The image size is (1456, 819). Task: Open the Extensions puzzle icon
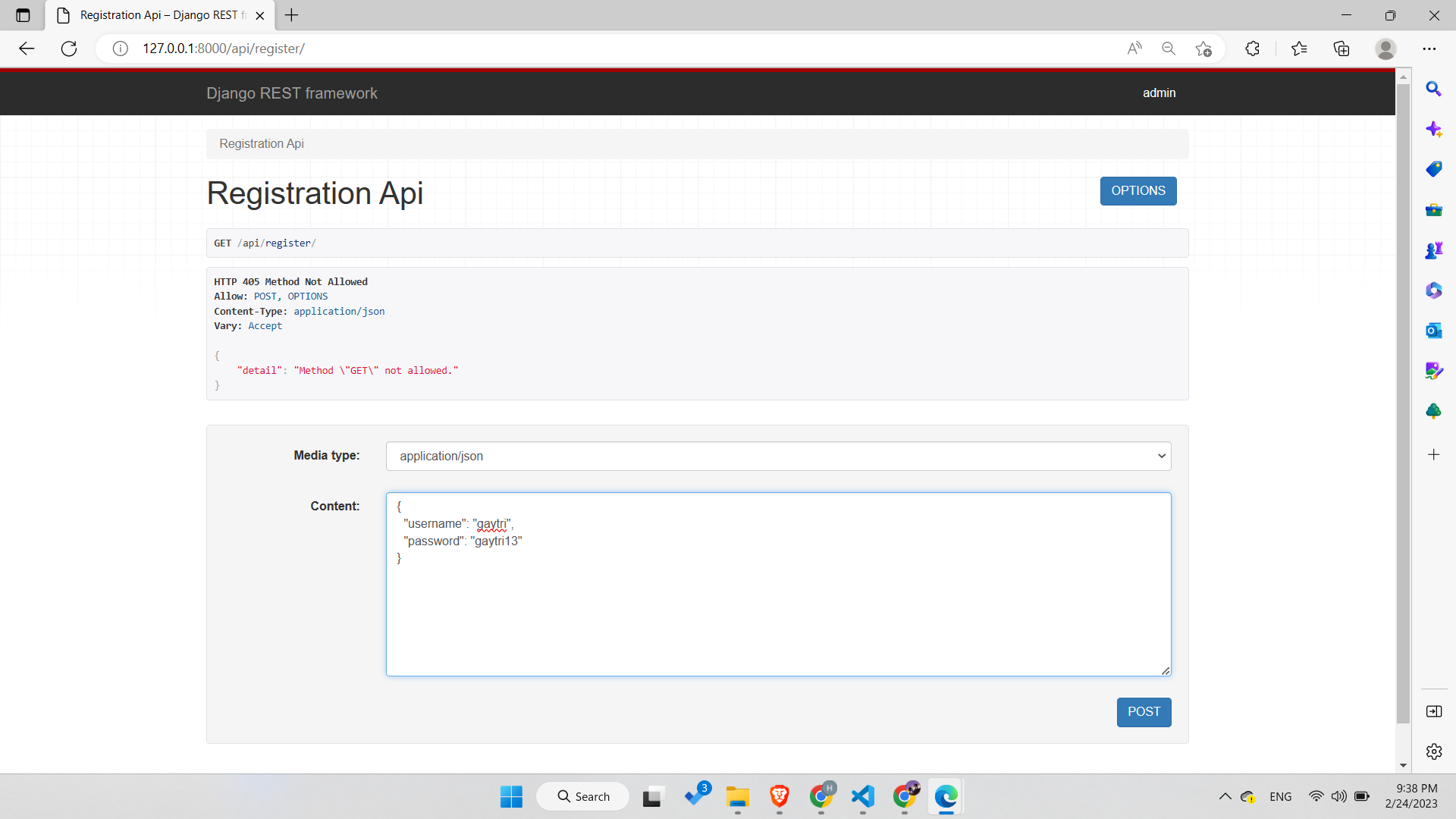coord(1252,49)
